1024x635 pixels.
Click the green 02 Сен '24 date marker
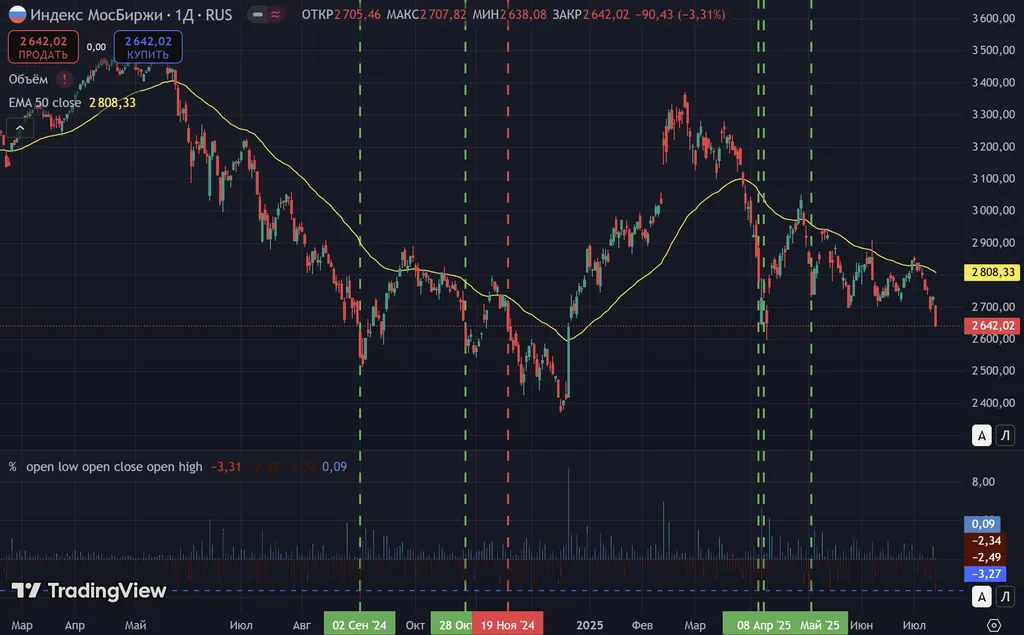[x=359, y=625]
